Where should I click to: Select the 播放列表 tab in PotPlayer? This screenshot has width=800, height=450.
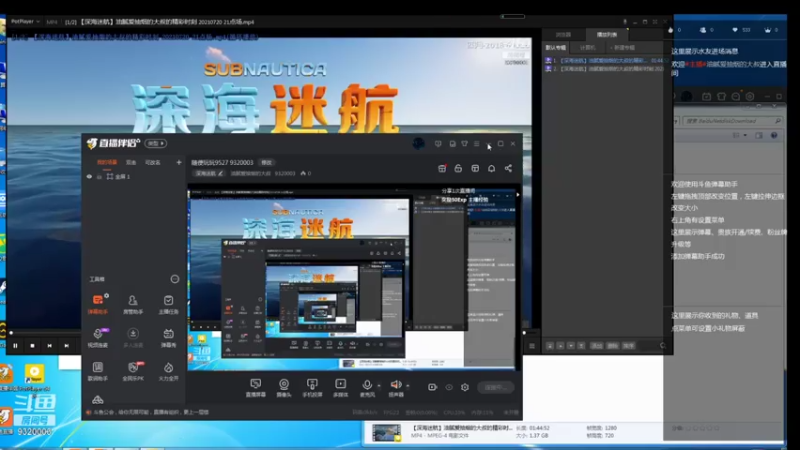[607, 35]
